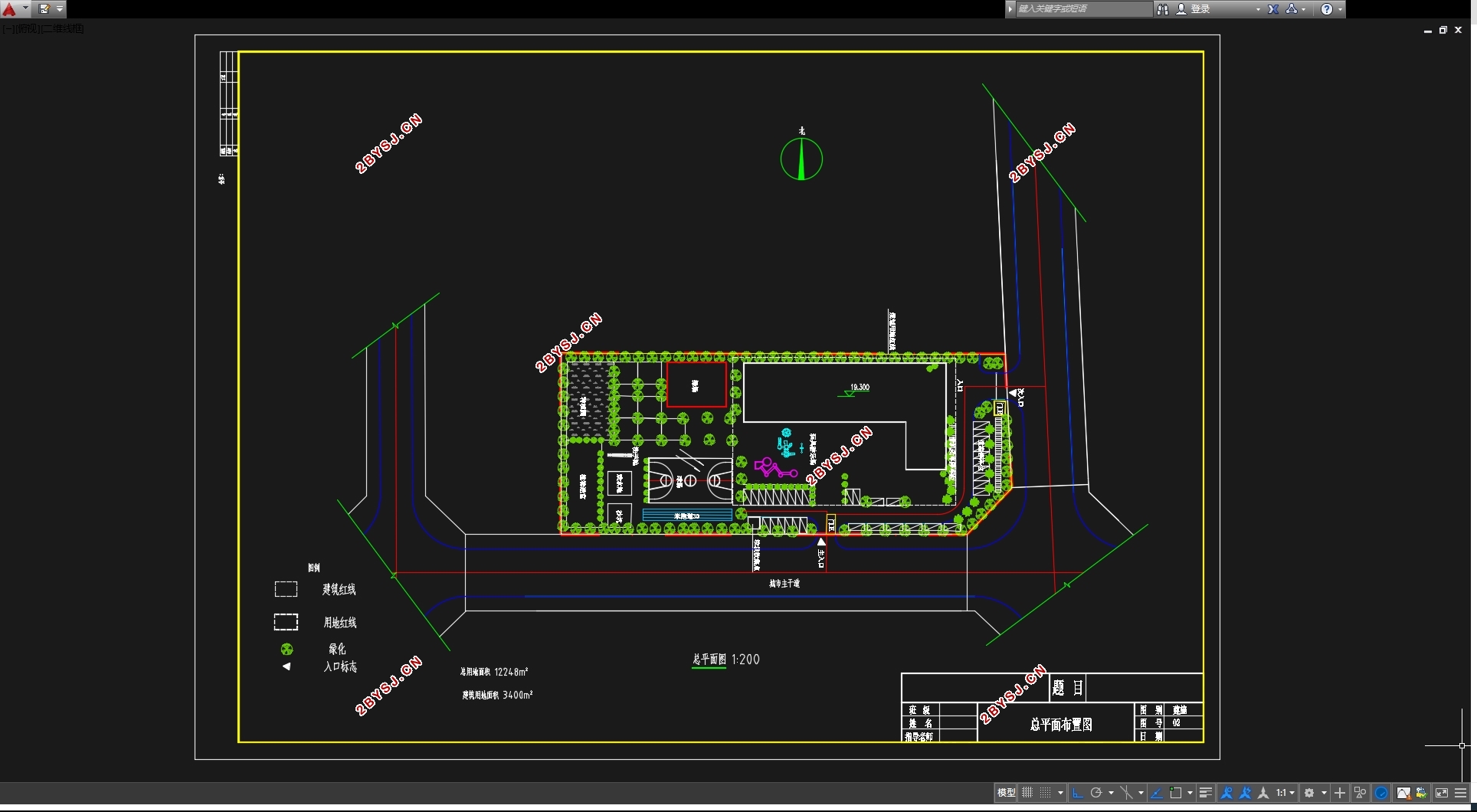
Task: Click the graphics performance warning icon
Action: coord(1403,793)
